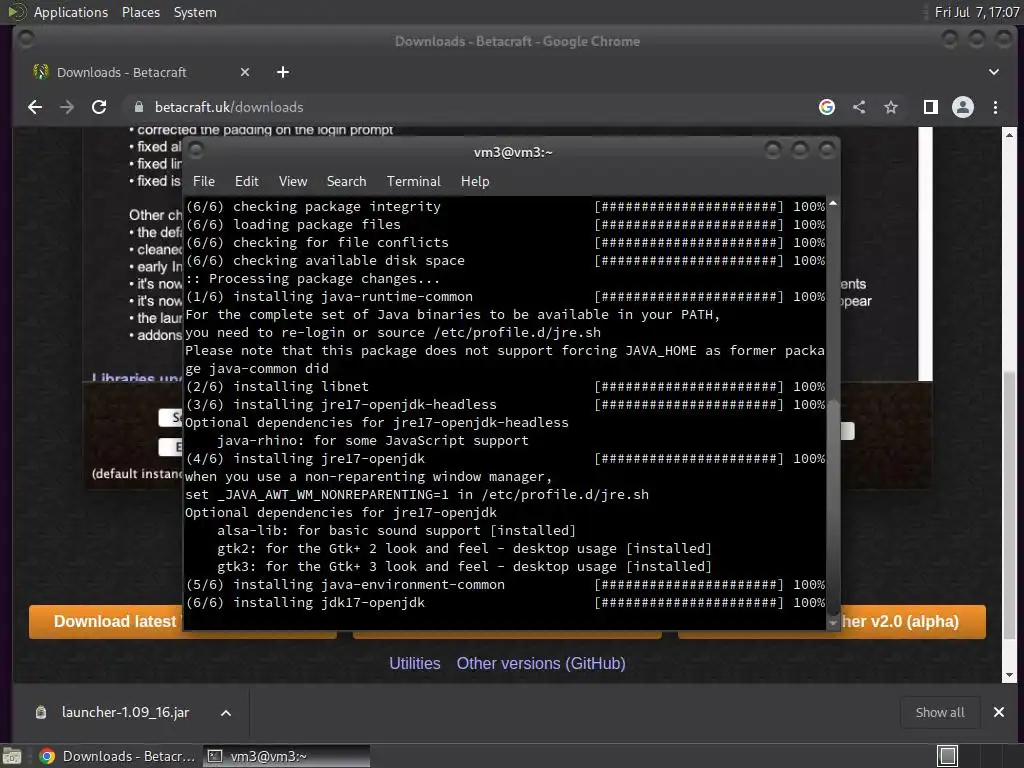The height and width of the screenshot is (768, 1024).
Task: Open terminal Search menu
Action: (346, 182)
